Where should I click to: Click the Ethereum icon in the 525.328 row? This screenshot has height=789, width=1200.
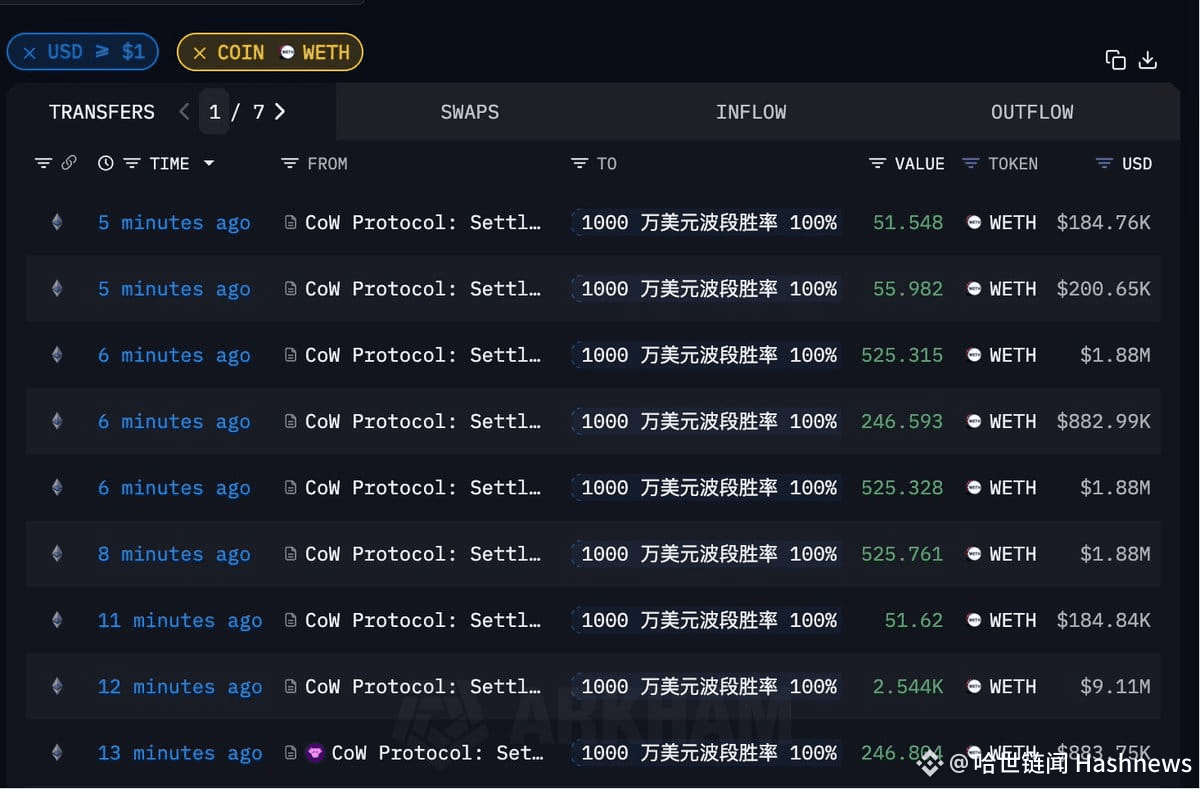pyautogui.click(x=57, y=487)
